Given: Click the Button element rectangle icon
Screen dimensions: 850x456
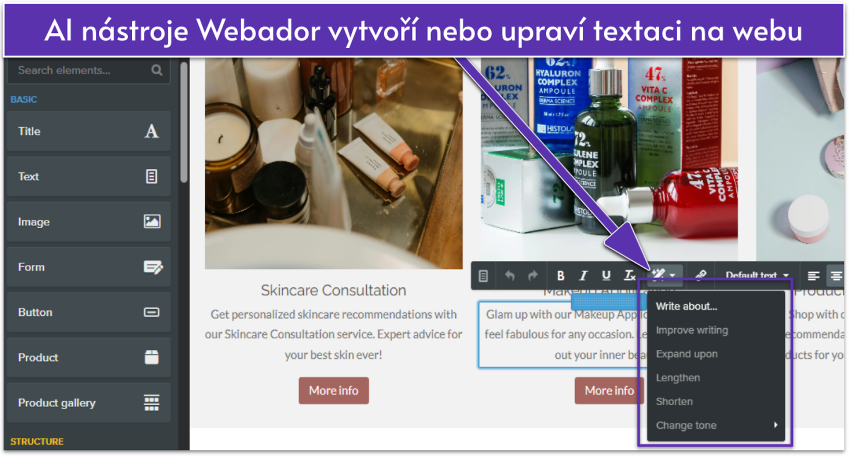Looking at the screenshot, I should coord(152,312).
